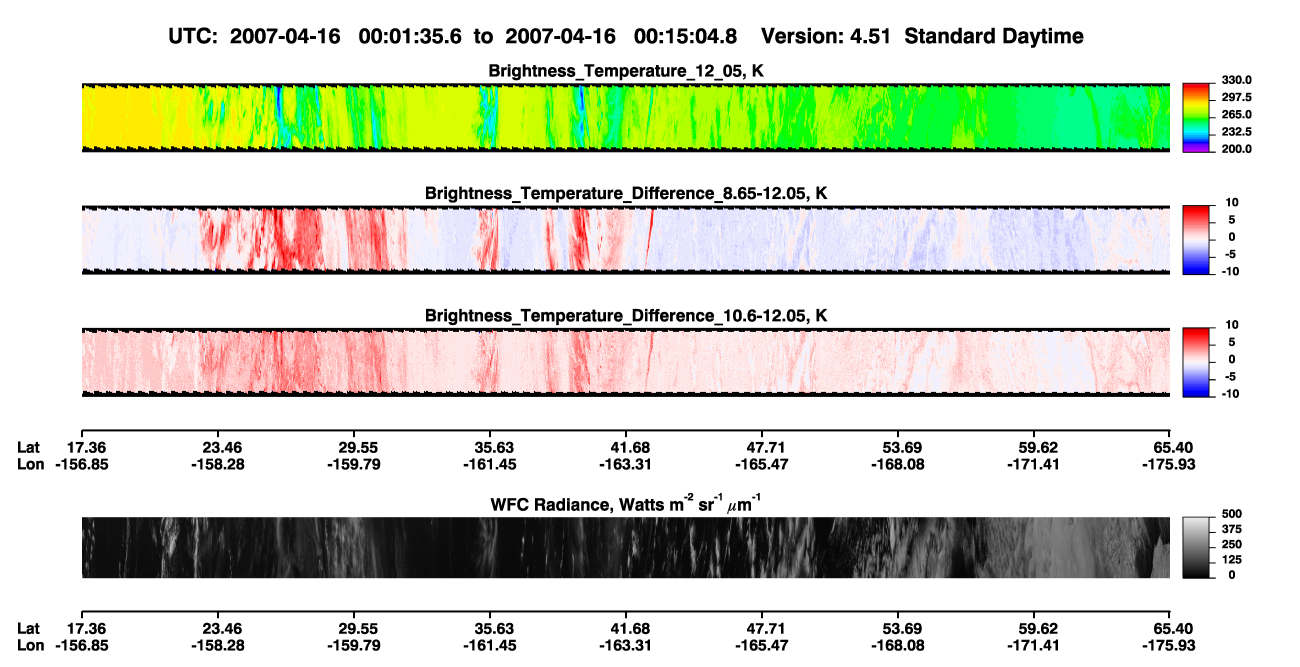Screen dimensions: 1300x667
Task: Select the Brightness_Temperature_12_05 image strip
Action: [x=625, y=117]
